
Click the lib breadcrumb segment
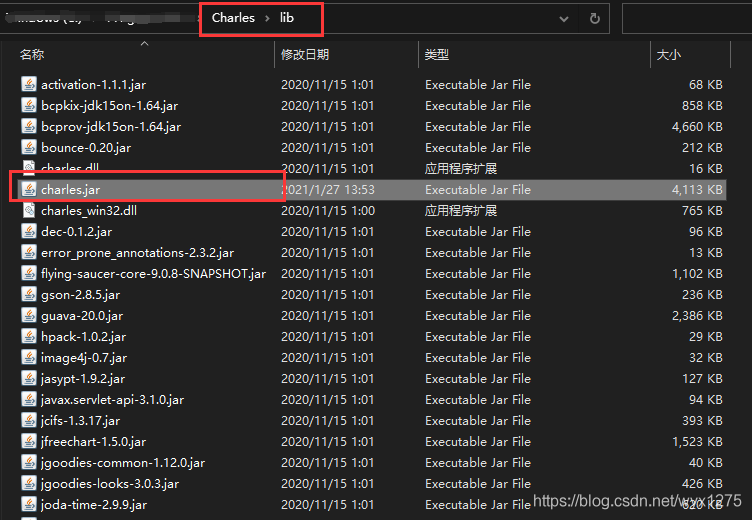pos(287,18)
